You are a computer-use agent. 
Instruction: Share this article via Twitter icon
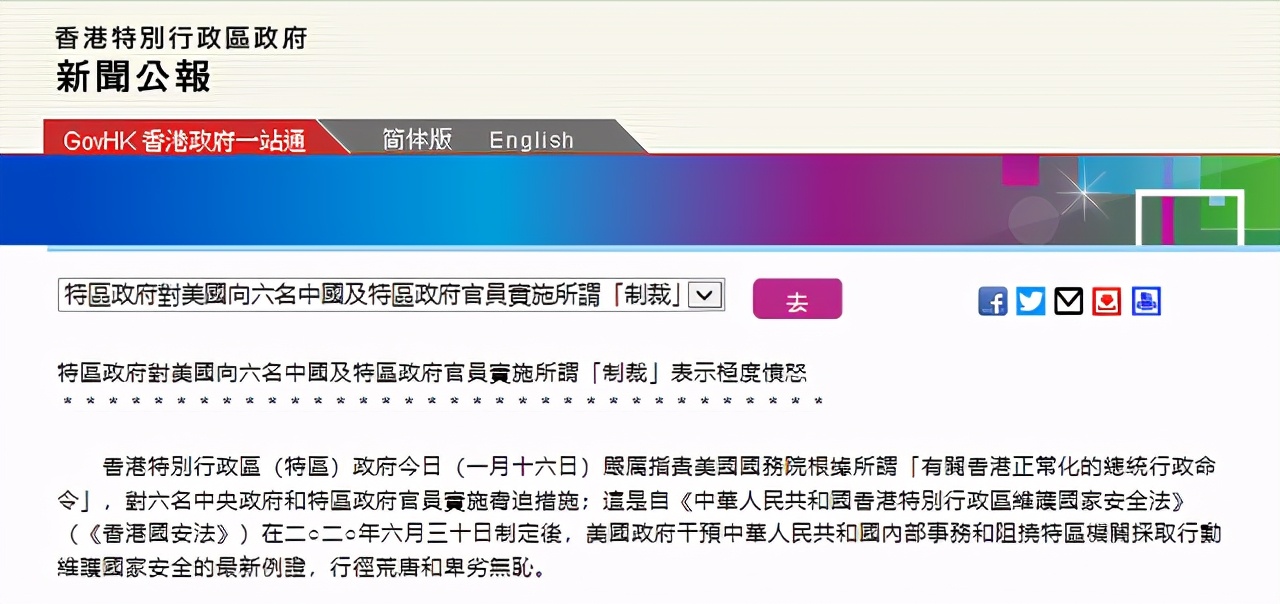tap(1030, 301)
